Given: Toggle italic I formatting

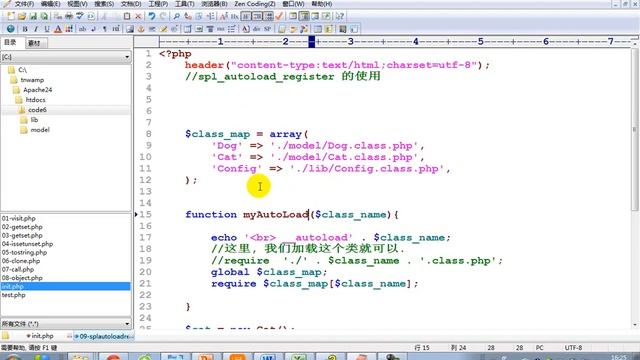Looking at the screenshot, I should tap(36, 29).
